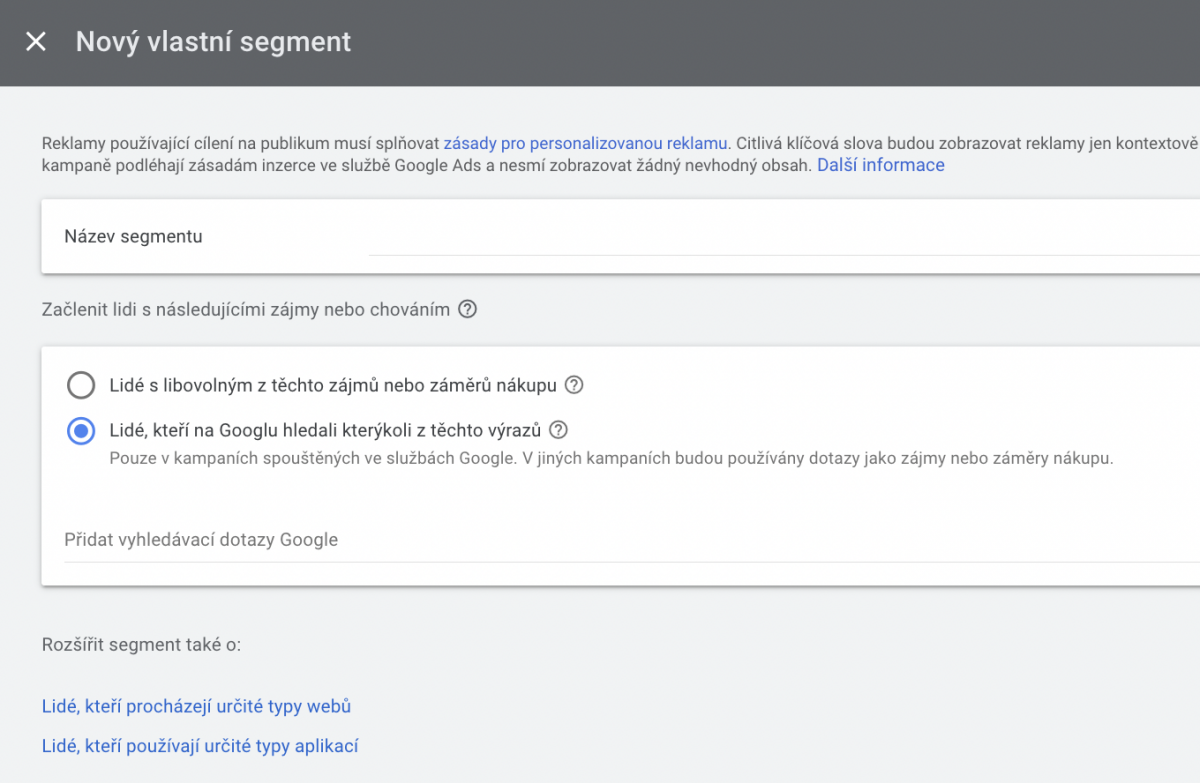Viewport: 1200px width, 783px height.
Task: Click the Nový vlastní segment title
Action: coord(213,42)
